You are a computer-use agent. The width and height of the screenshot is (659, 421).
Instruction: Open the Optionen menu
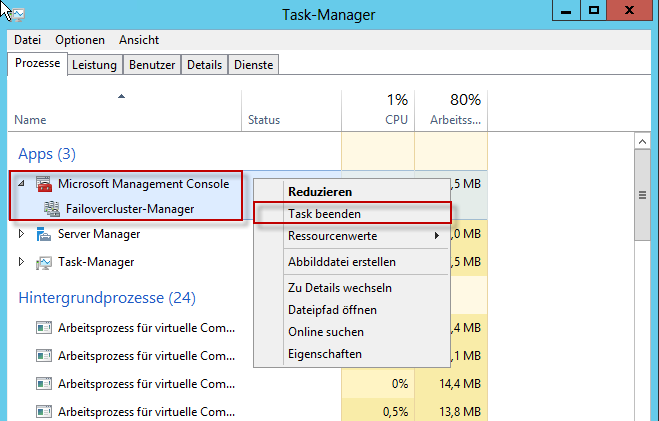[x=80, y=40]
